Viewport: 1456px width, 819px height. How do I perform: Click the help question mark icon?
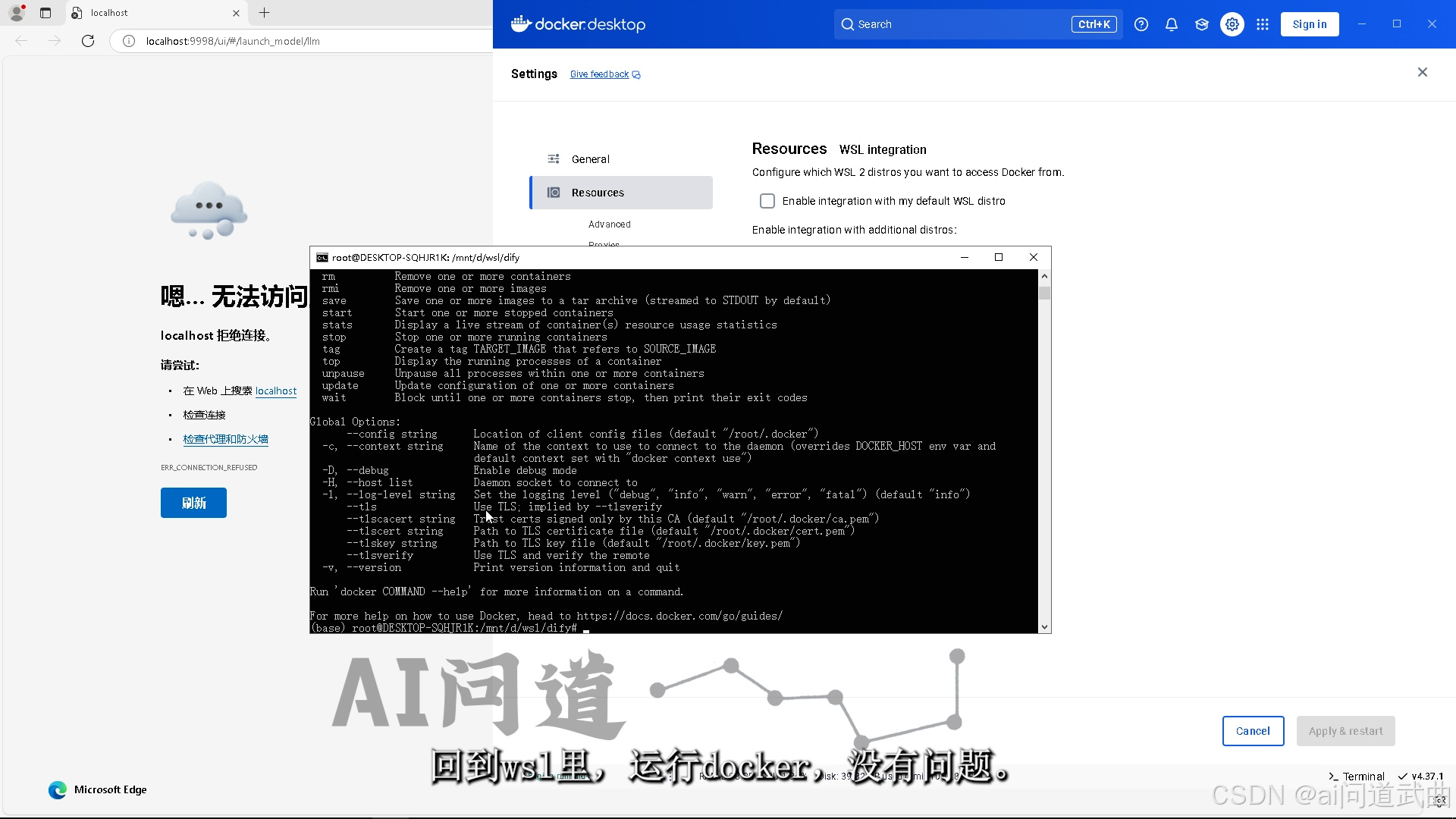[x=1141, y=24]
